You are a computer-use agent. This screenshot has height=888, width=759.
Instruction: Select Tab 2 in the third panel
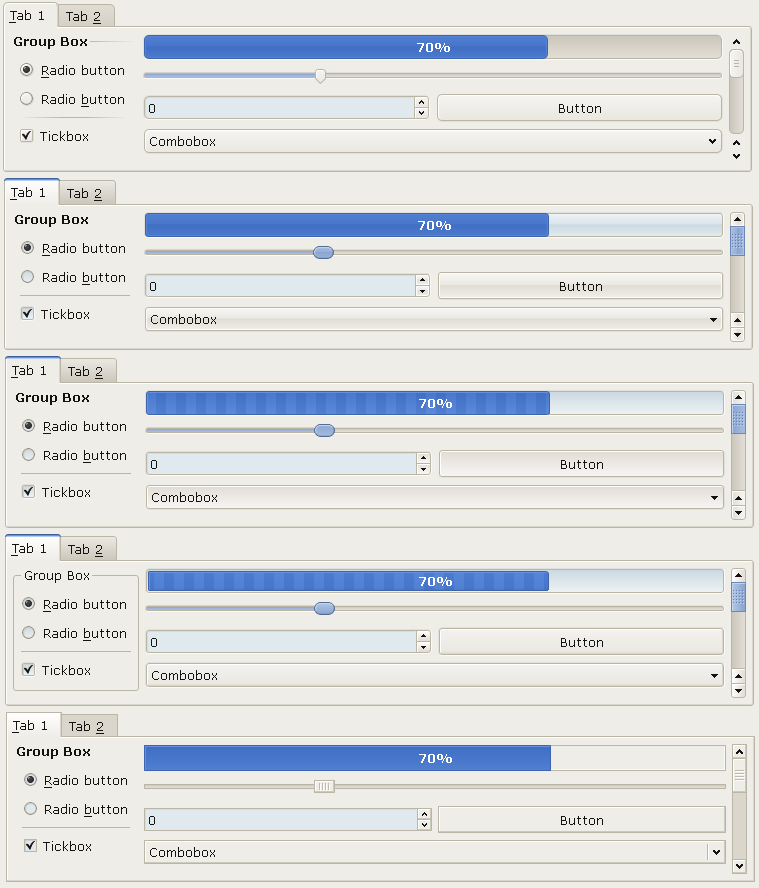click(x=88, y=372)
